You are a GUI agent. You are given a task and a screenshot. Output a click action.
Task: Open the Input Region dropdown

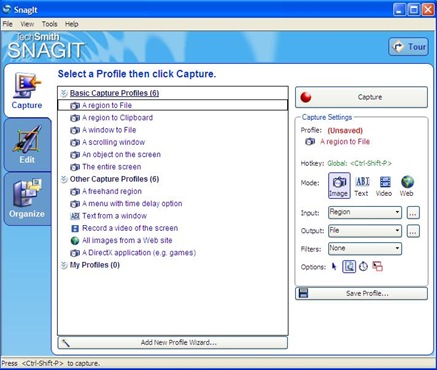(x=365, y=212)
